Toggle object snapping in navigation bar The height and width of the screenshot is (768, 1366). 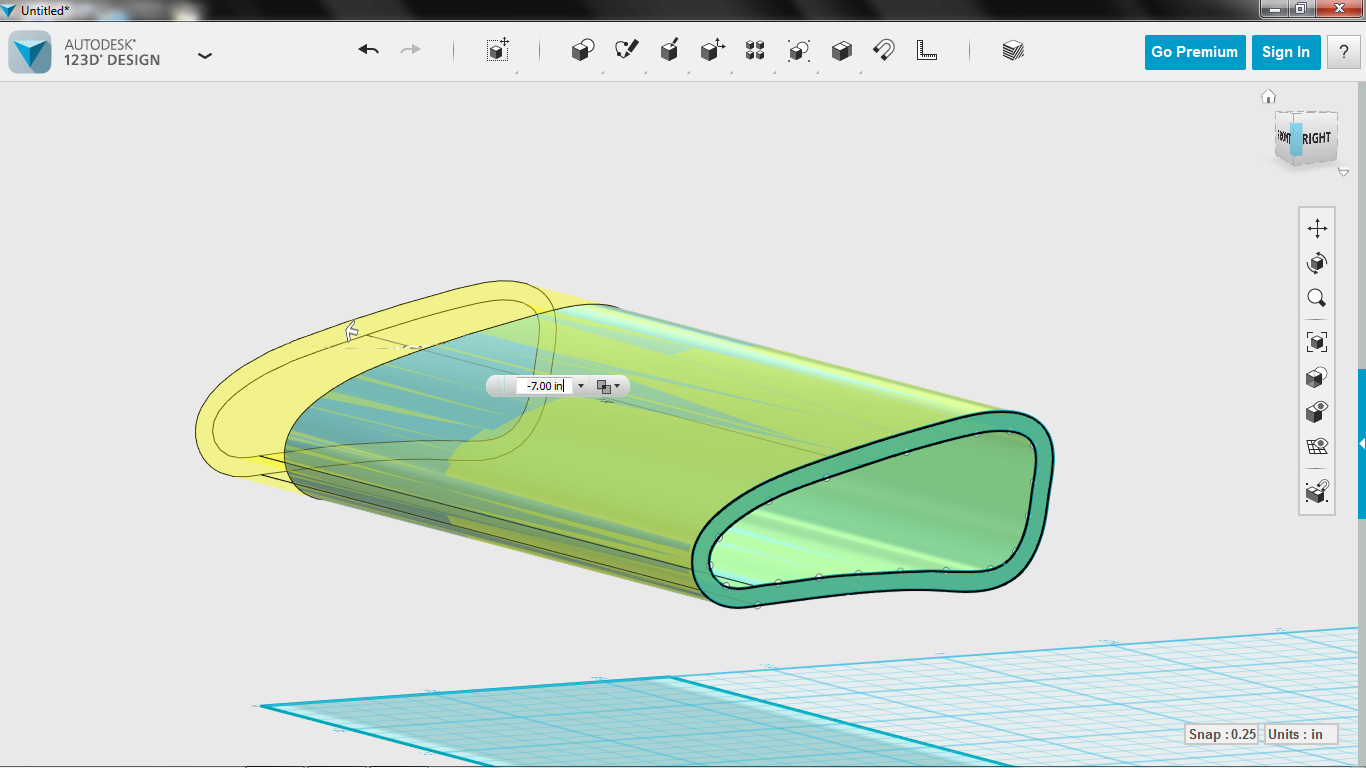click(x=1317, y=491)
